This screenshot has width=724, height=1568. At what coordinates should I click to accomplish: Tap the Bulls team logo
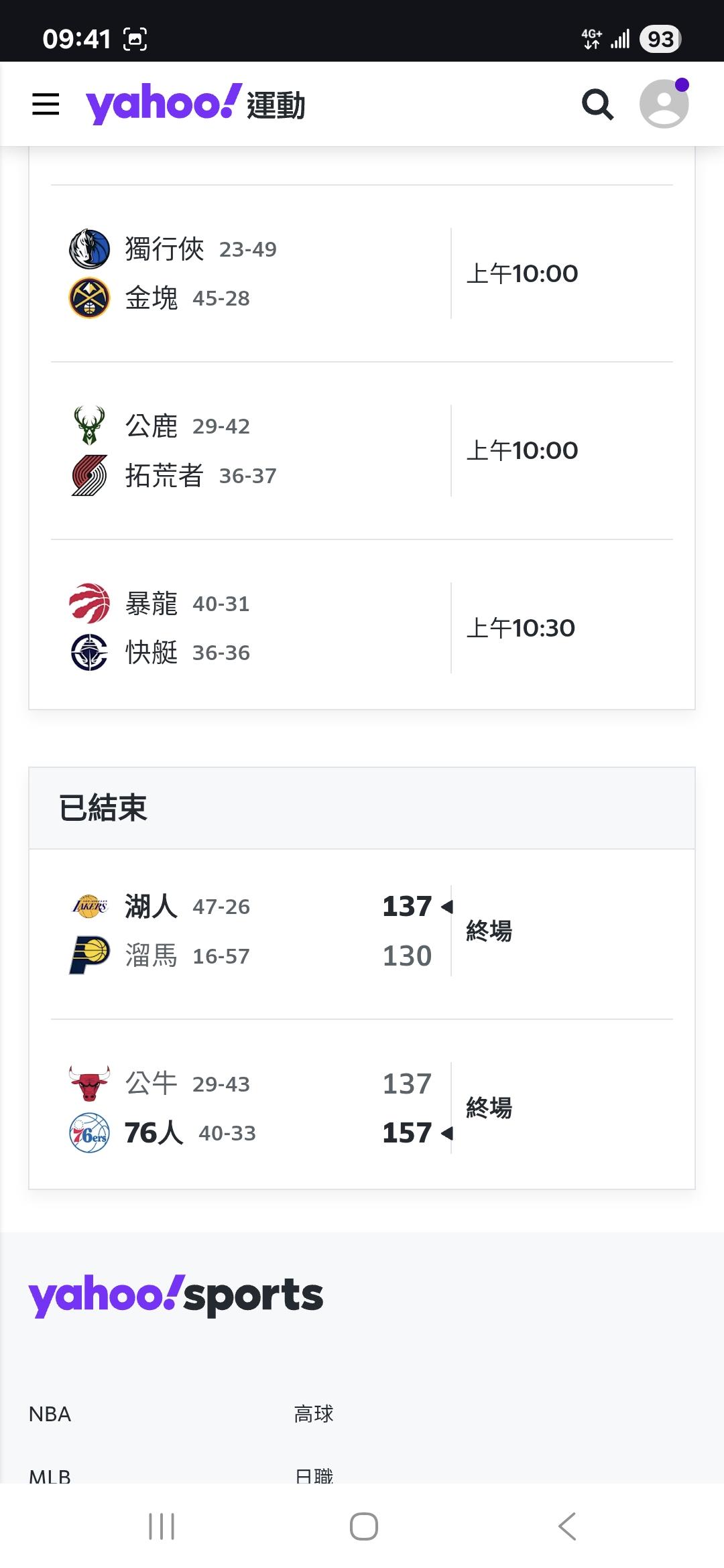[x=89, y=1084]
